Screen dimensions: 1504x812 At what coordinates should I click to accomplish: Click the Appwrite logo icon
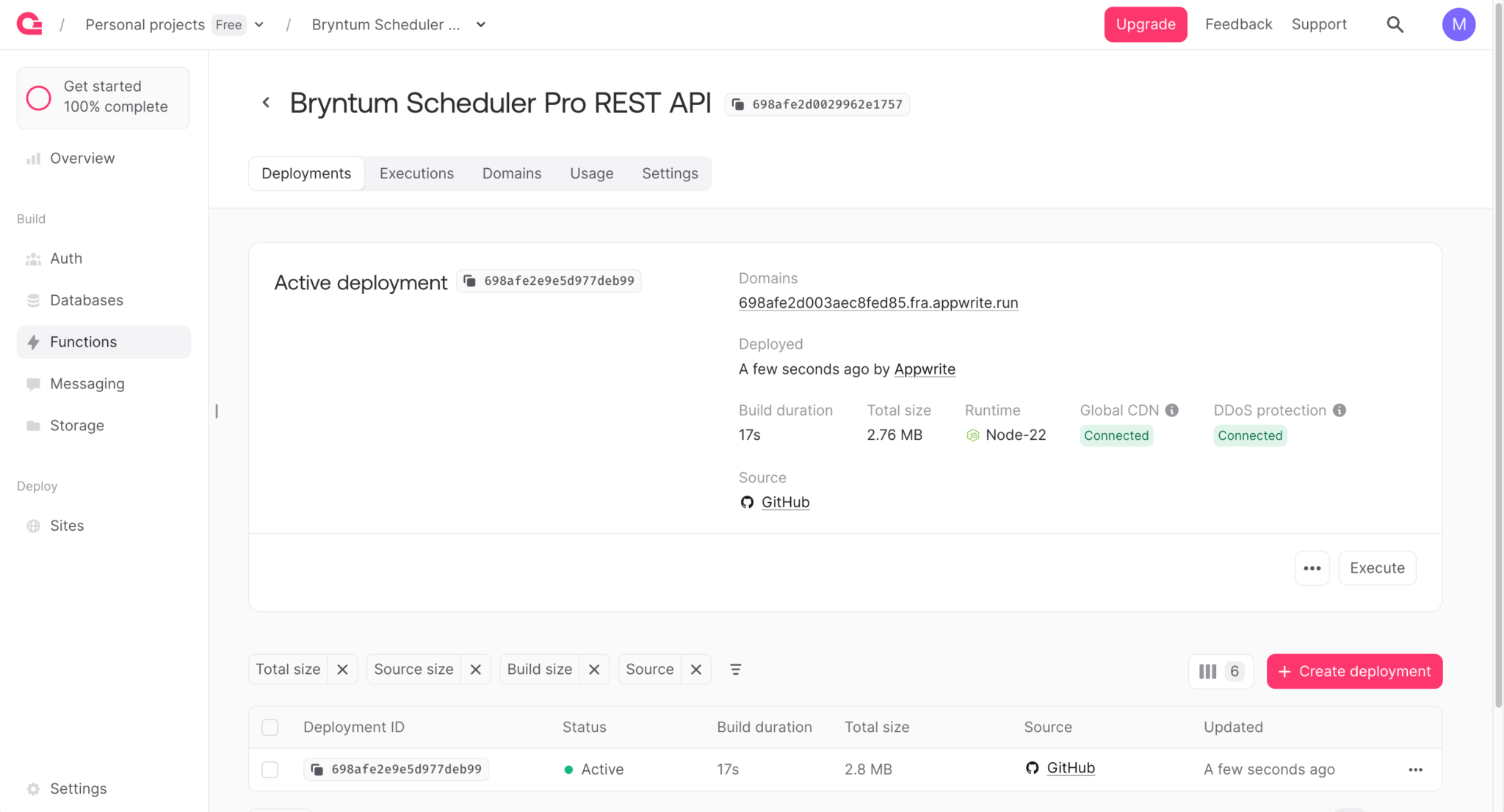29,24
